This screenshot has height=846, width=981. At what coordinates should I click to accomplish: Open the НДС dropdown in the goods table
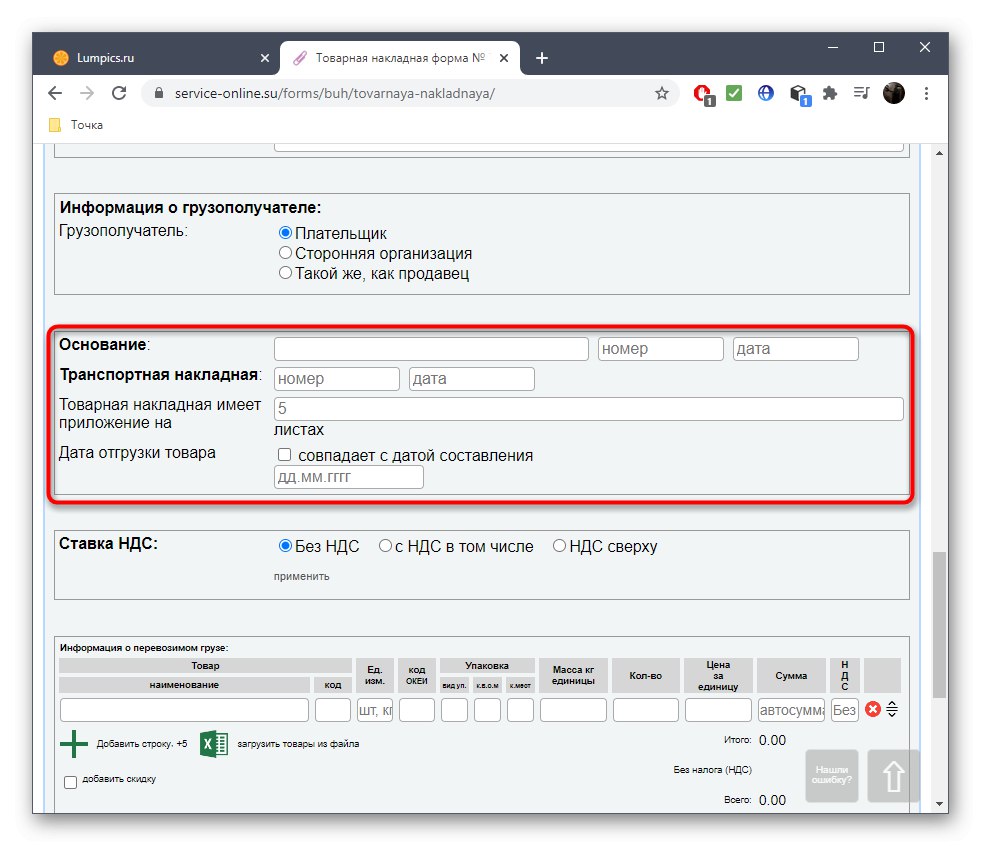tap(843, 709)
